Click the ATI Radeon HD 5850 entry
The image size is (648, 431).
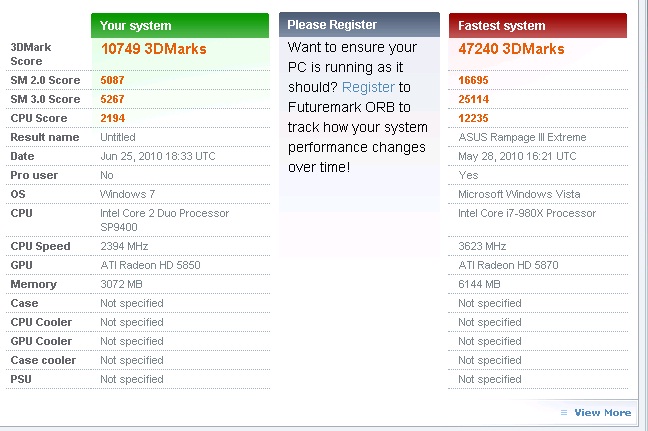(x=150, y=265)
